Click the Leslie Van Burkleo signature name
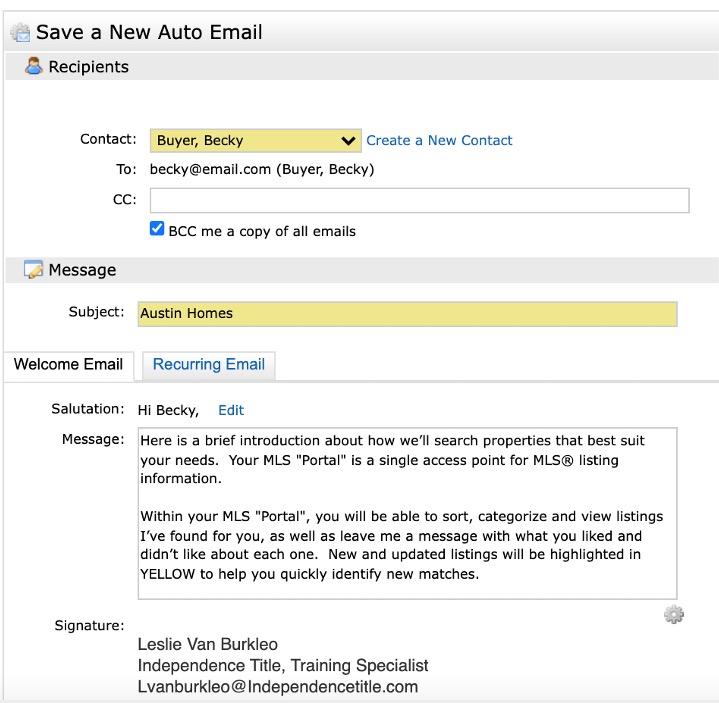Image resolution: width=719 pixels, height=703 pixels. (207, 644)
